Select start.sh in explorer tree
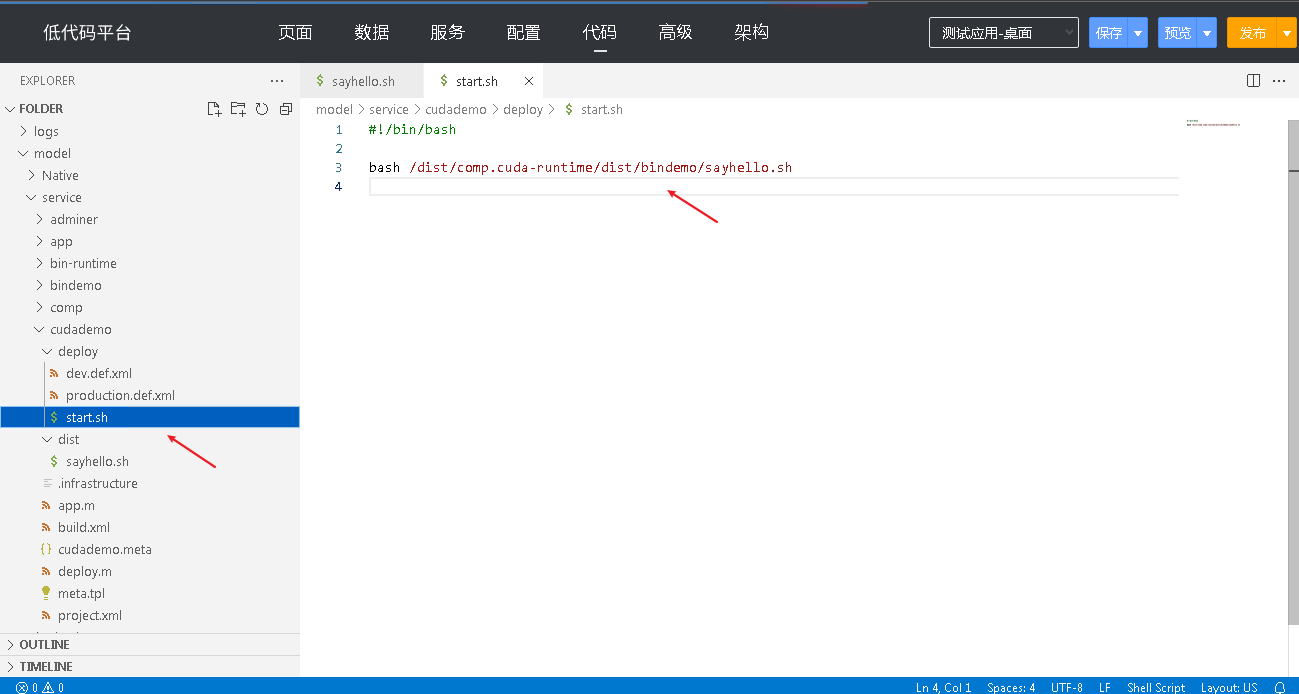The width and height of the screenshot is (1299, 694). pyautogui.click(x=149, y=417)
